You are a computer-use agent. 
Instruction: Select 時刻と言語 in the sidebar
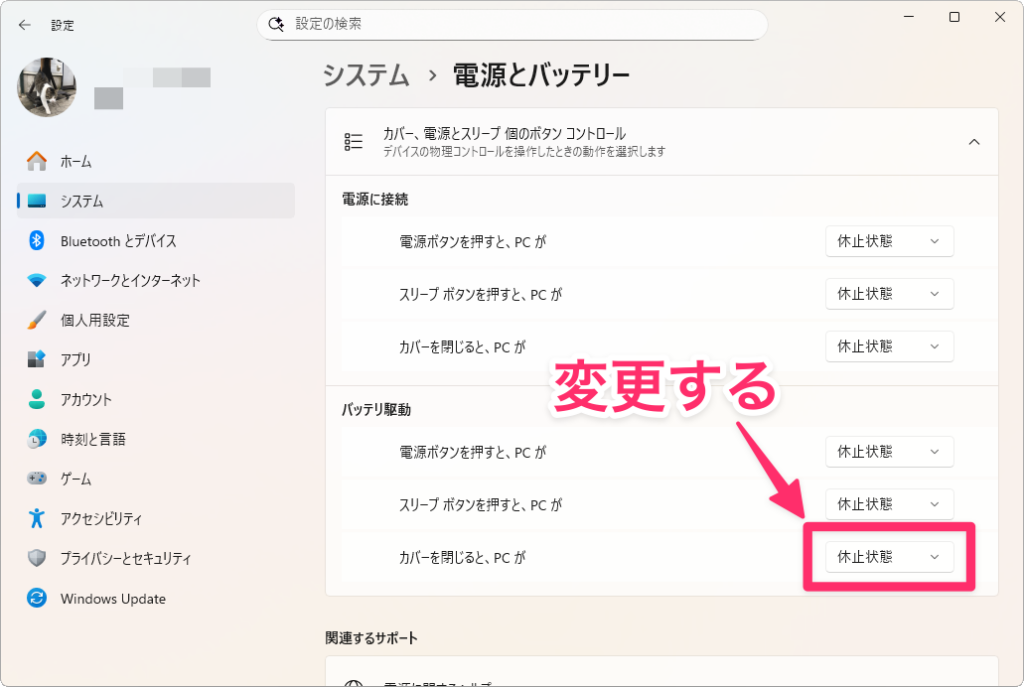pos(92,439)
